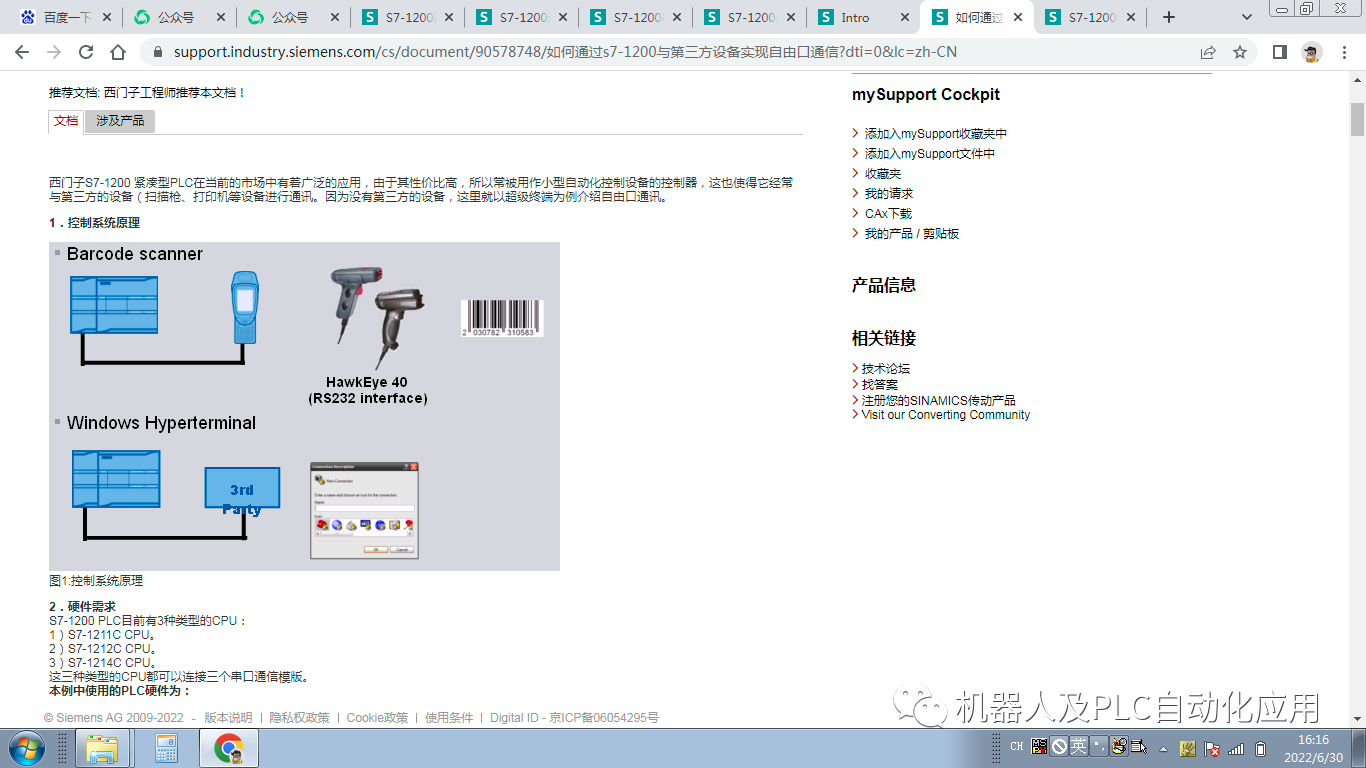Close the Intro tab

(x=906, y=17)
